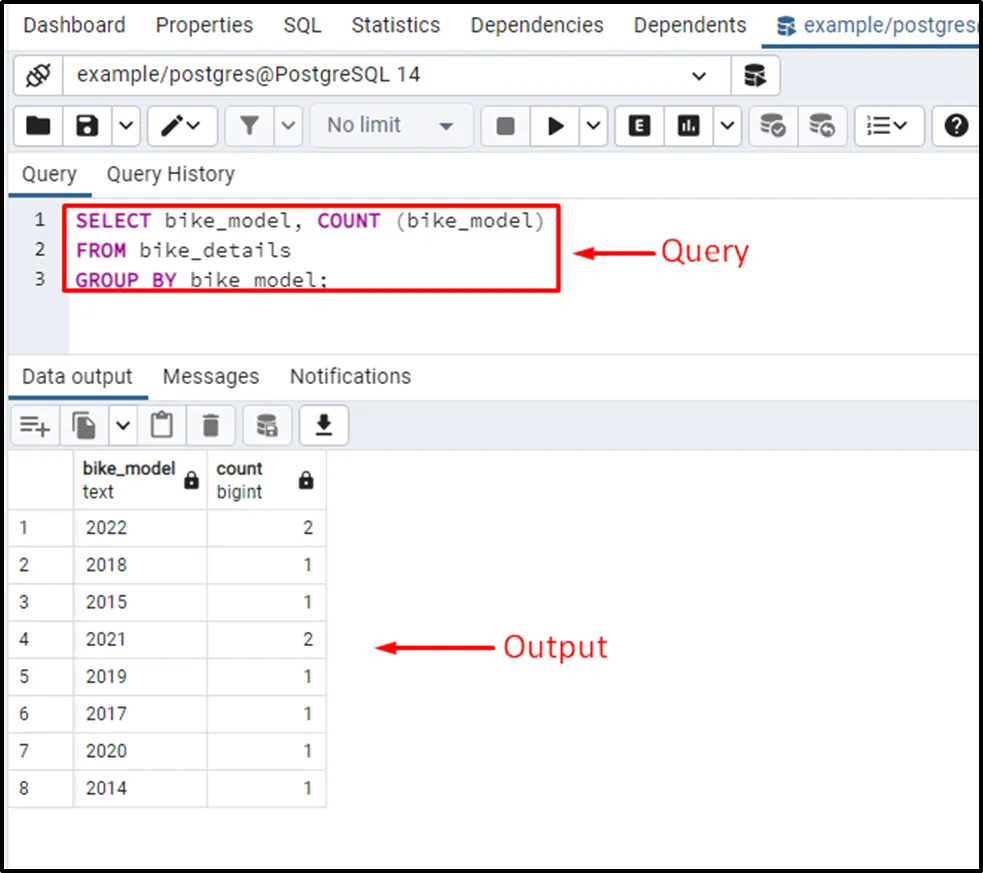983x873 pixels.
Task: Click the copy rows icon
Action: click(84, 426)
